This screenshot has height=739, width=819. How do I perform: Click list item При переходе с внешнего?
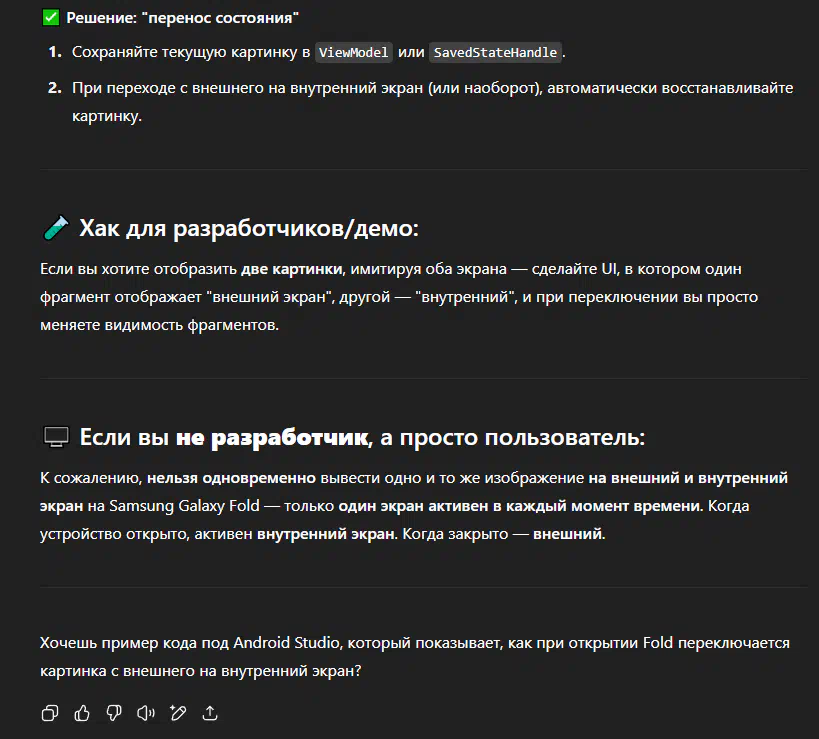[x=432, y=101]
